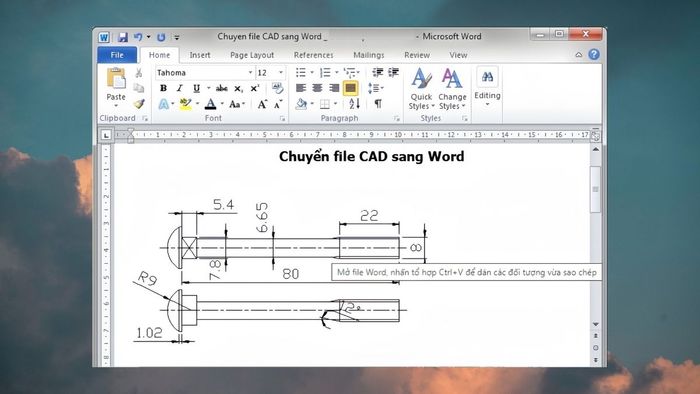Toggle Bold formatting
700x394 pixels.
click(163, 88)
